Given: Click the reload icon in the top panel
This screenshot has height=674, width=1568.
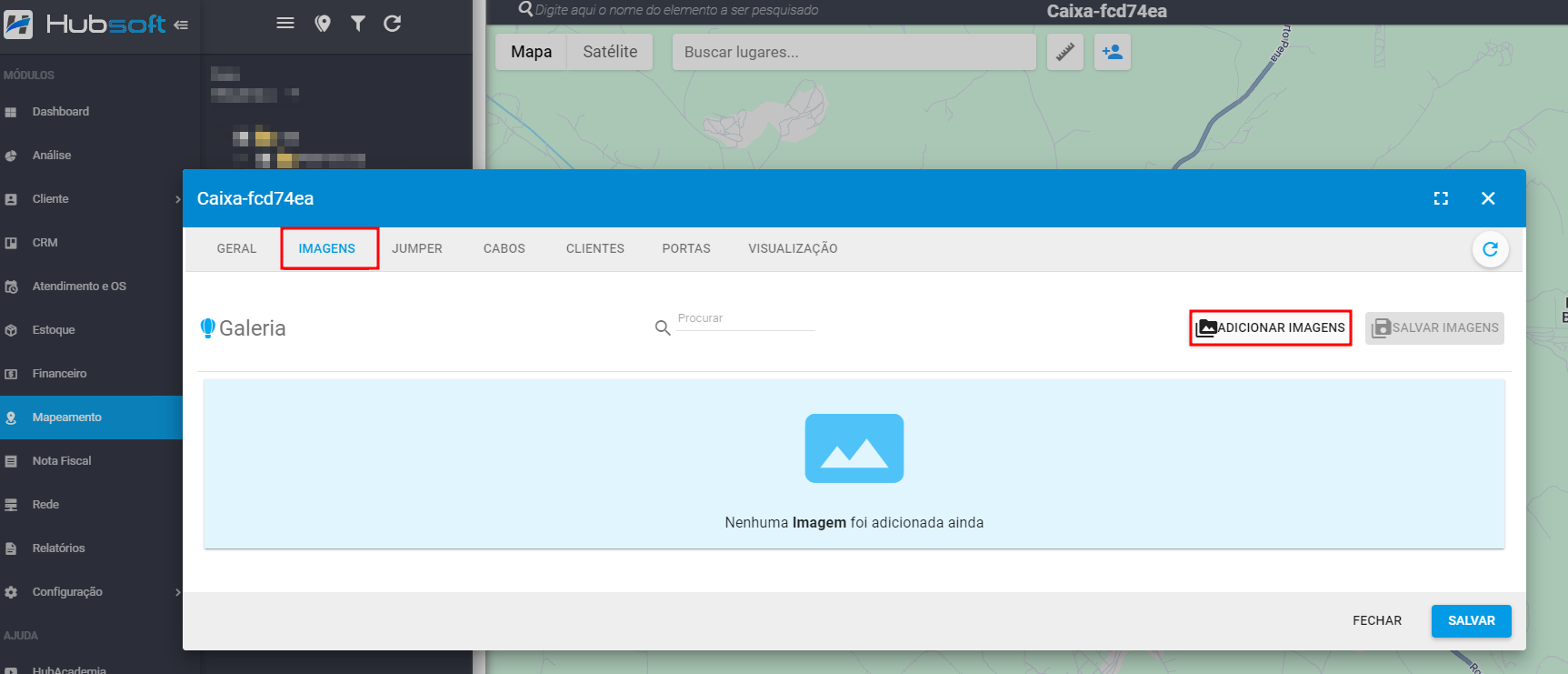Looking at the screenshot, I should point(393,24).
